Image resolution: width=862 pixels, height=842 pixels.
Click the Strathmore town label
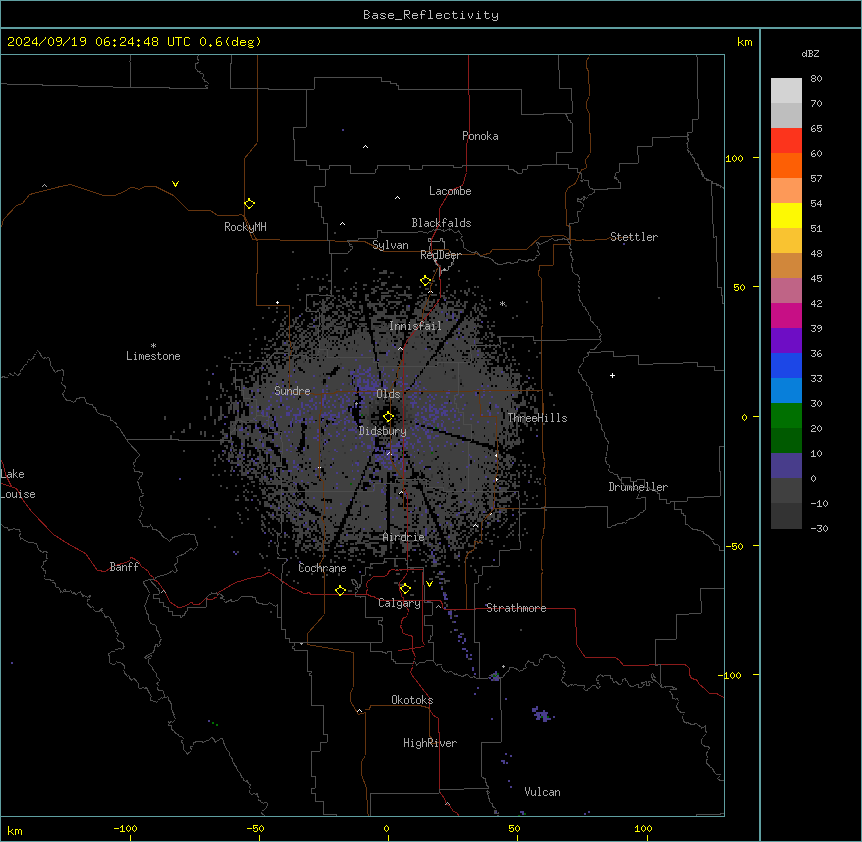[x=516, y=608]
